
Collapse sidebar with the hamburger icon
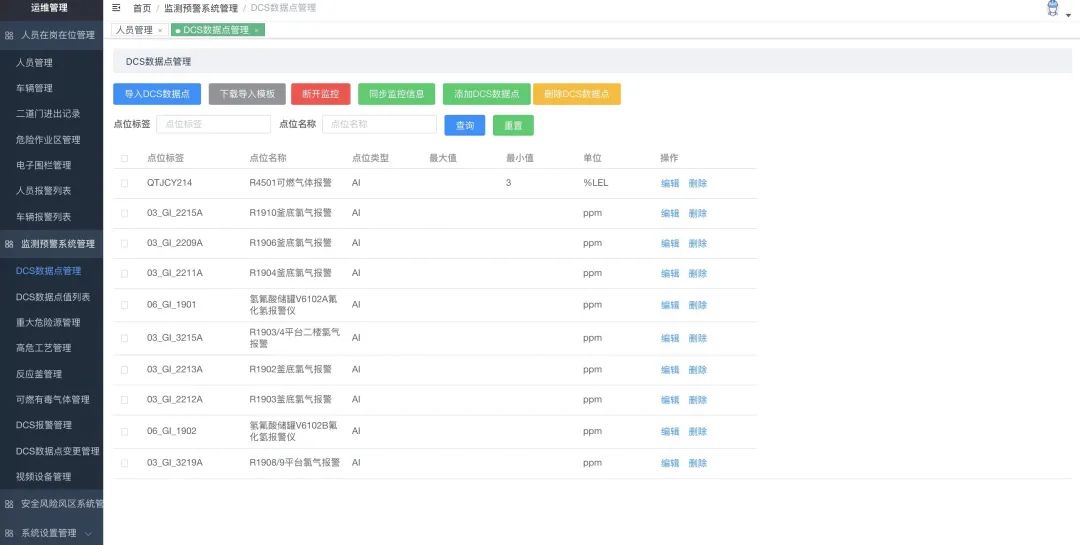point(116,8)
